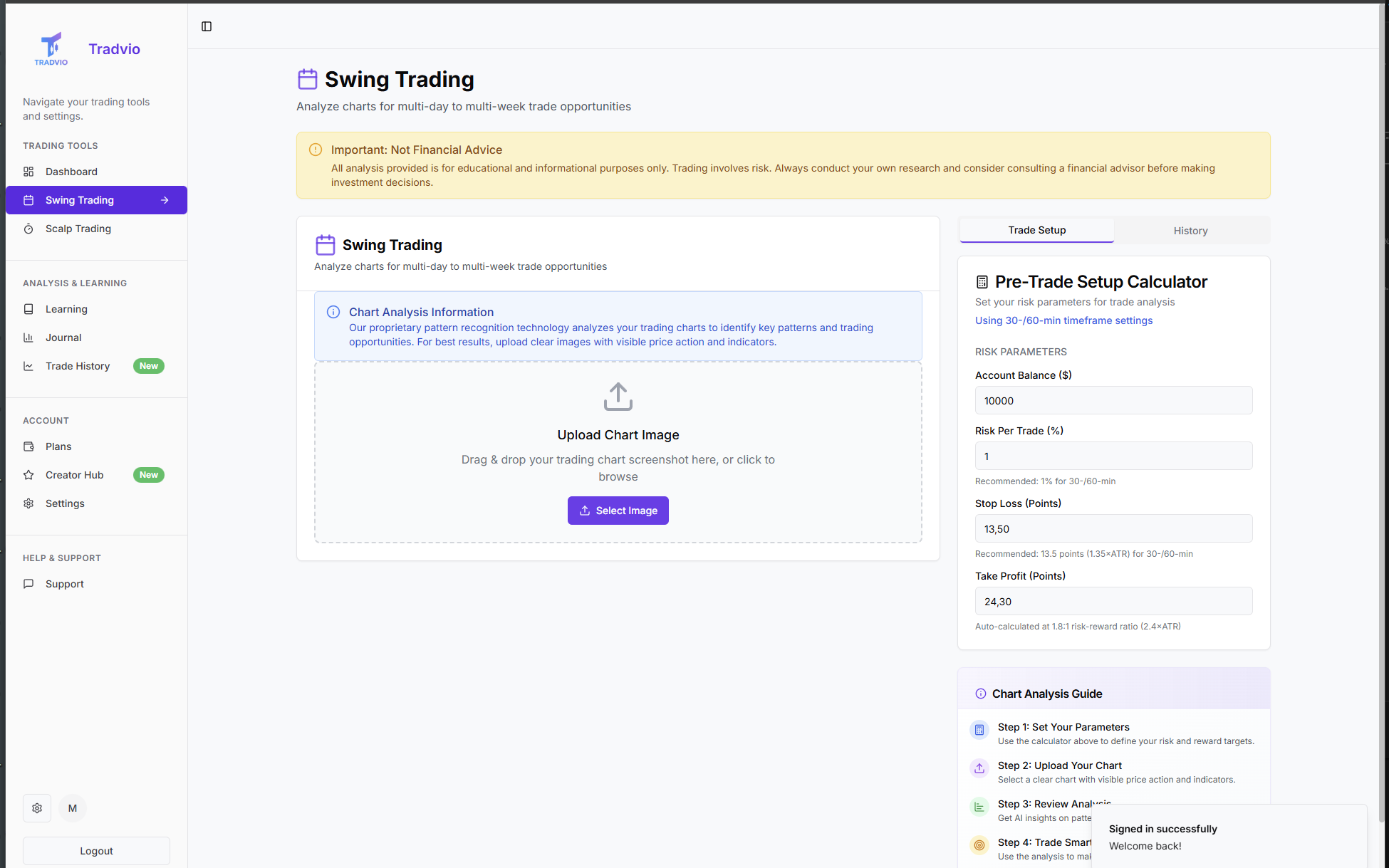This screenshot has height=868, width=1389.
Task: Click the Stop Loss points field
Action: click(x=1113, y=528)
